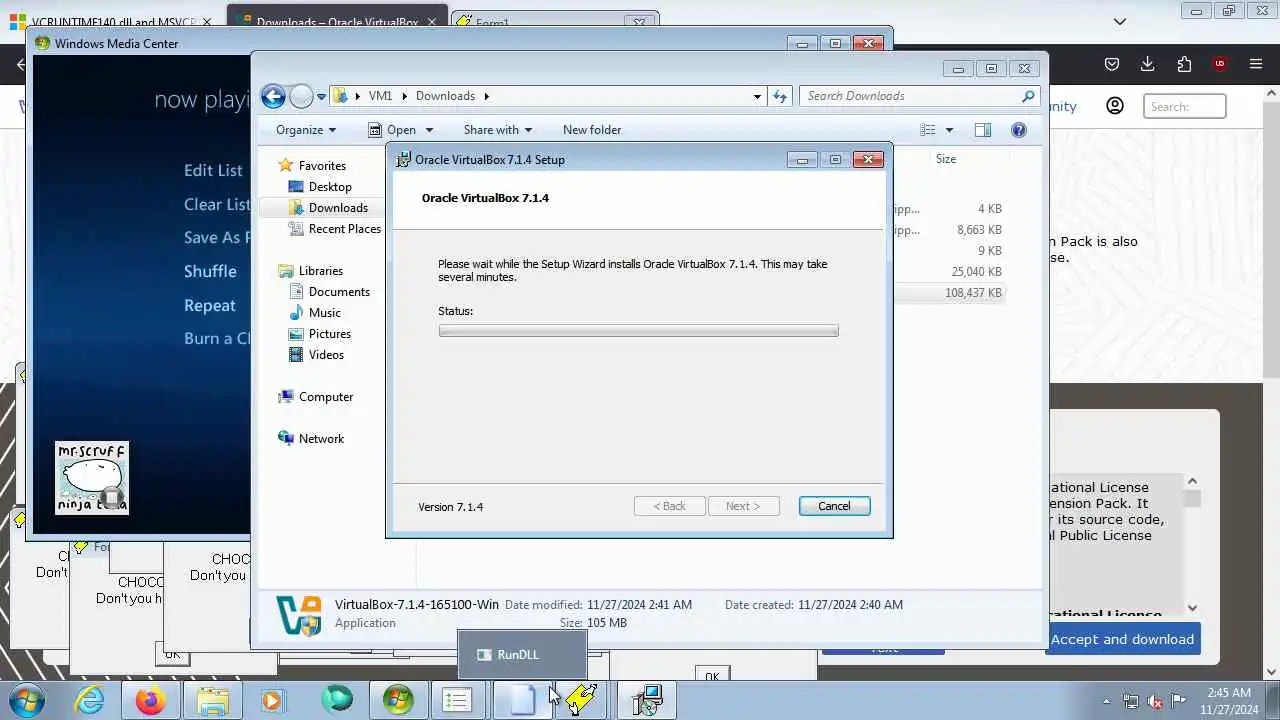
Task: Click the web page account profile icon
Action: 1115,106
